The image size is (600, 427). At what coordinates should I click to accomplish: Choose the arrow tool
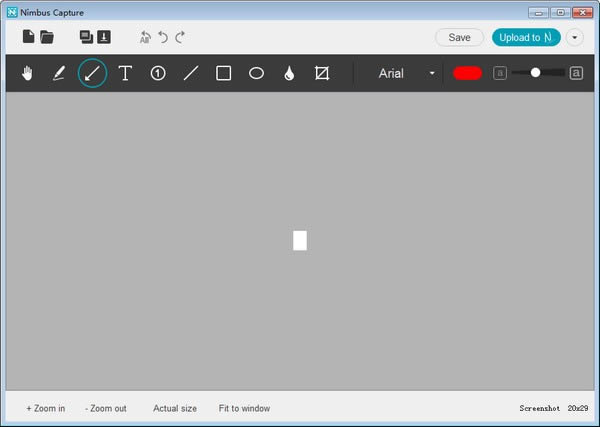click(92, 73)
